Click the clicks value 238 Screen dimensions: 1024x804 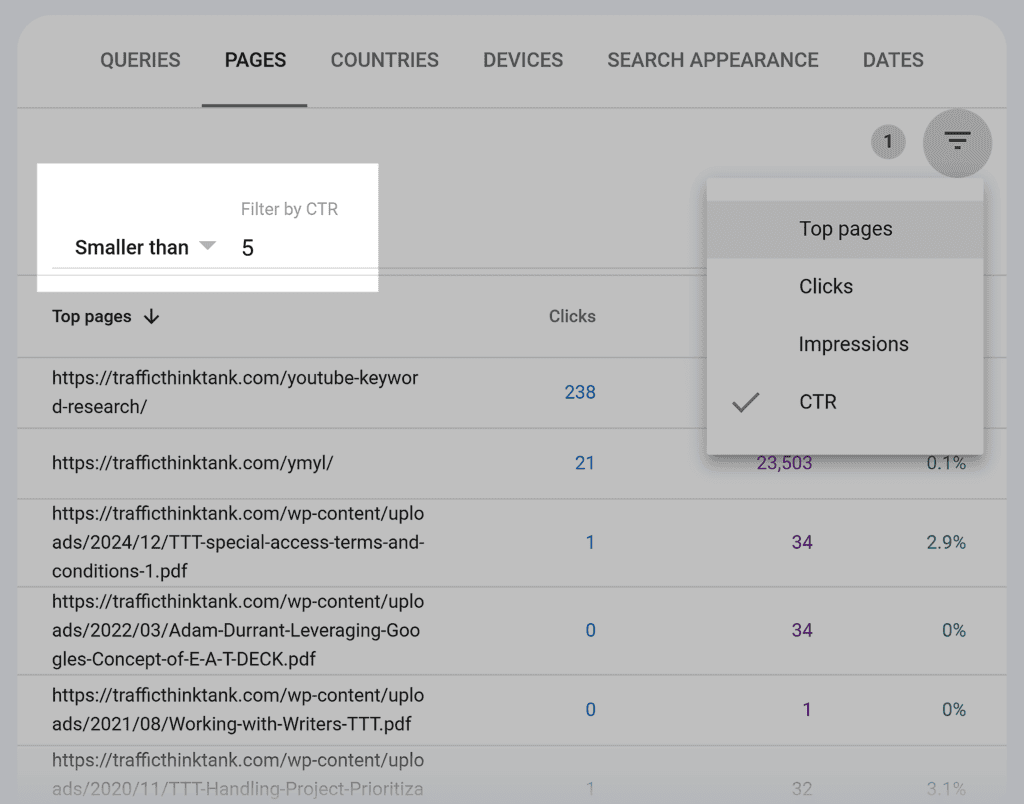[x=580, y=393]
